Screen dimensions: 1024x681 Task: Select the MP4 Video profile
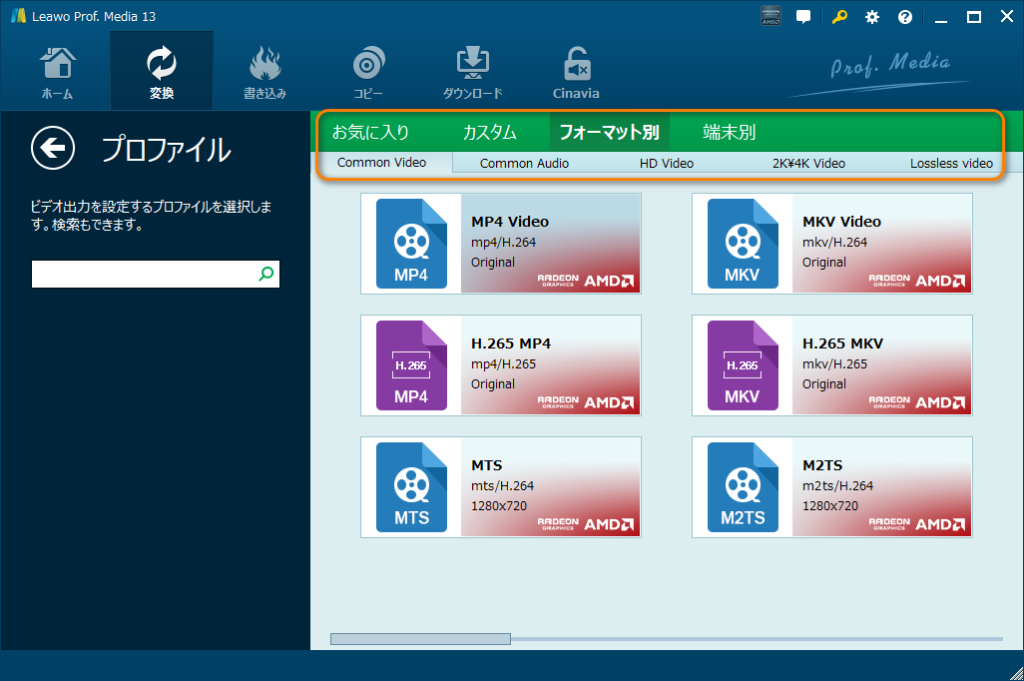tap(500, 243)
